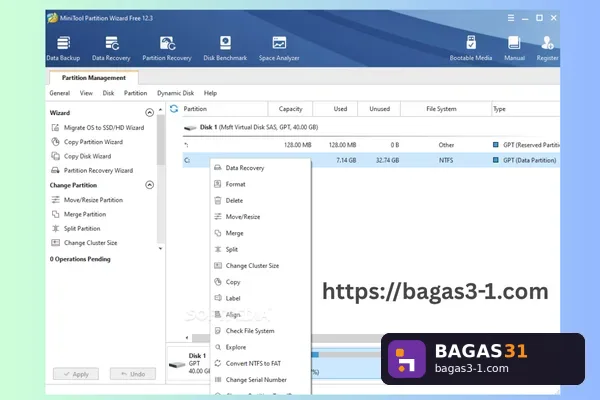Launch the Copy Partition Wizard
Viewport: 600px width, 400px height.
87,142
